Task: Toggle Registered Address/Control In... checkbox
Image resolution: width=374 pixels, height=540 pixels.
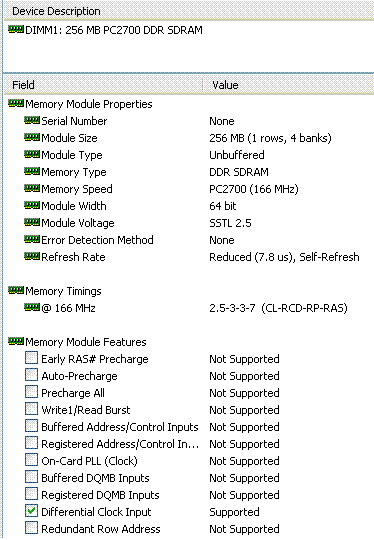Action: (31, 443)
